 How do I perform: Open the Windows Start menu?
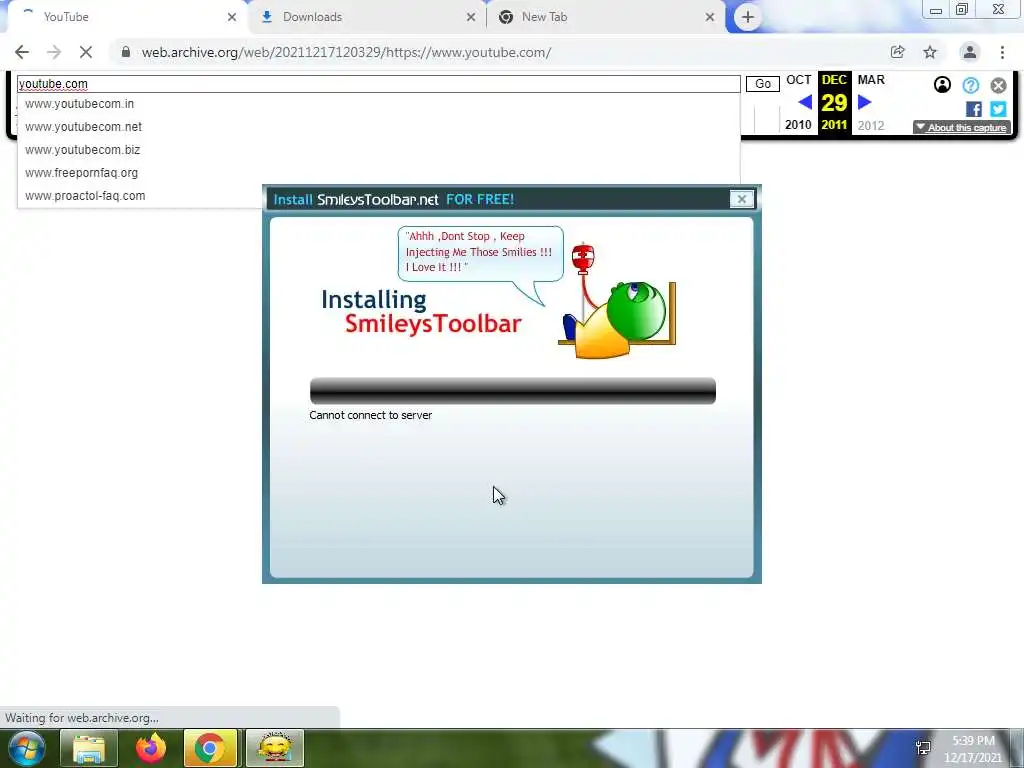[x=25, y=748]
